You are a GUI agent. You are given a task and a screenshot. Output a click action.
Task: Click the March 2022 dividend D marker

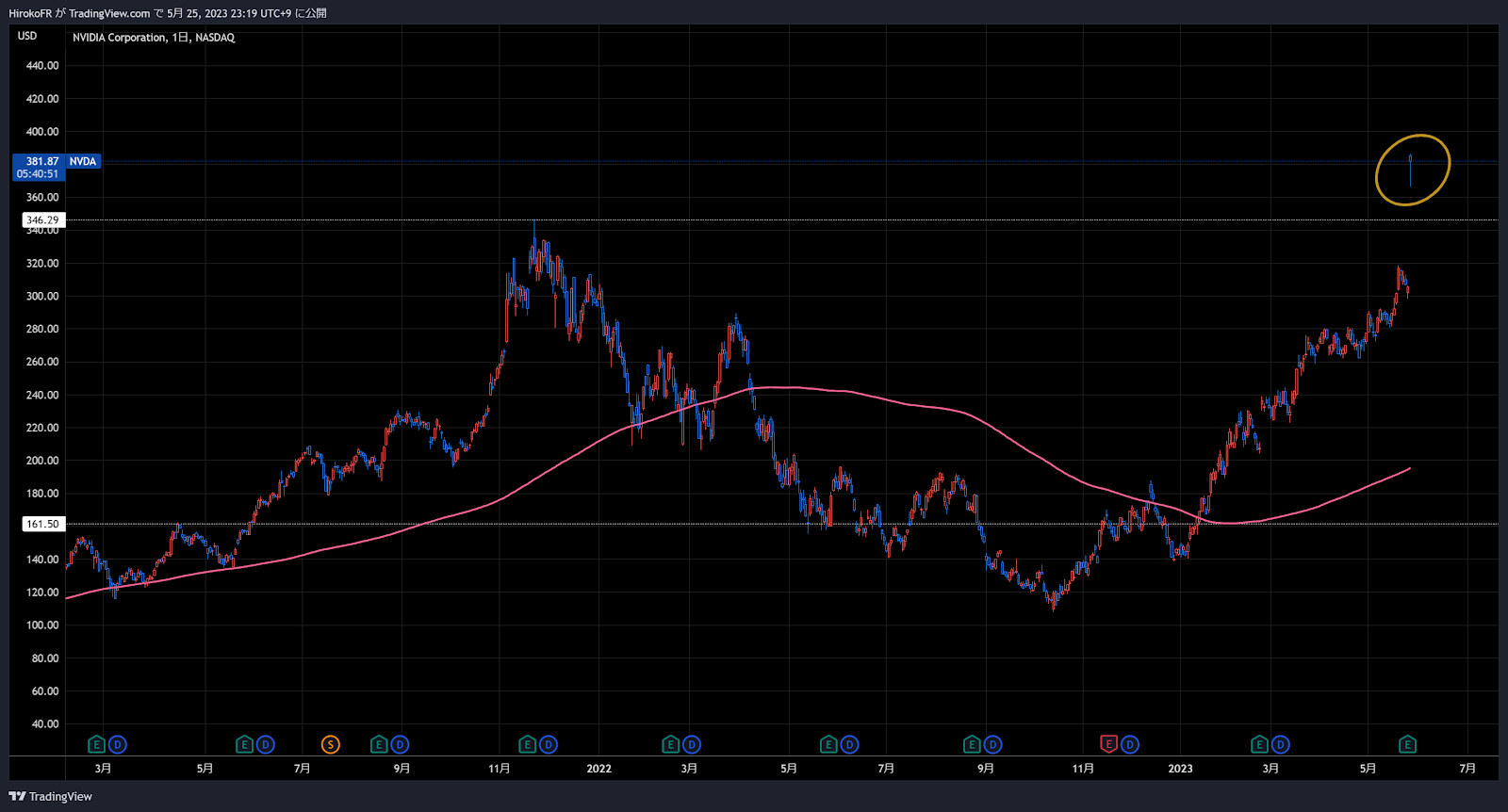tap(692, 744)
